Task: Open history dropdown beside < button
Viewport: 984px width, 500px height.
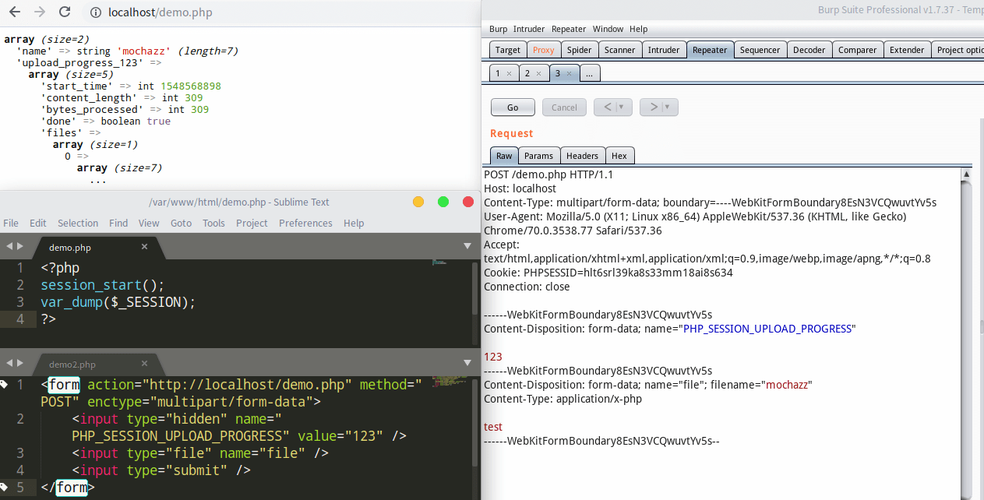Action: pyautogui.click(x=623, y=107)
